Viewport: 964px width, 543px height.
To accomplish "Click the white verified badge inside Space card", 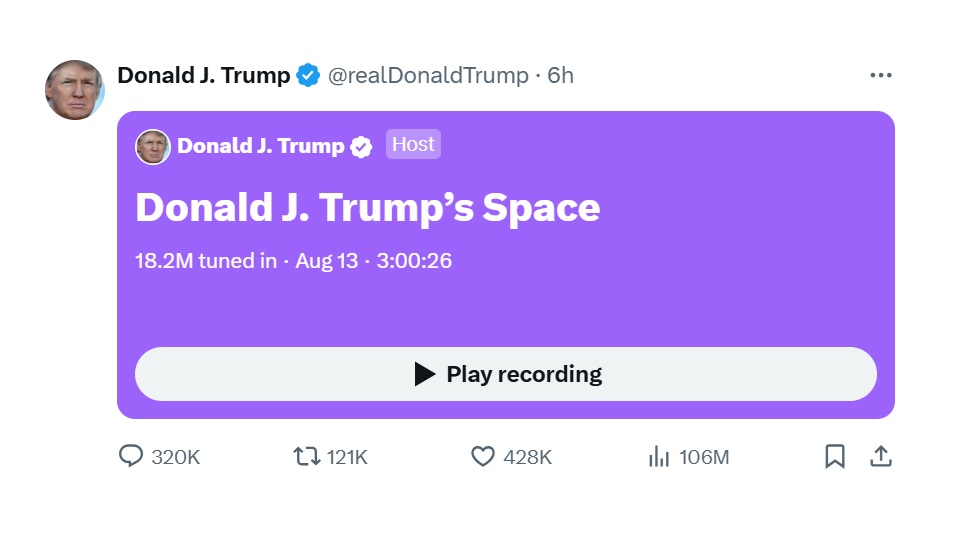I will [361, 147].
